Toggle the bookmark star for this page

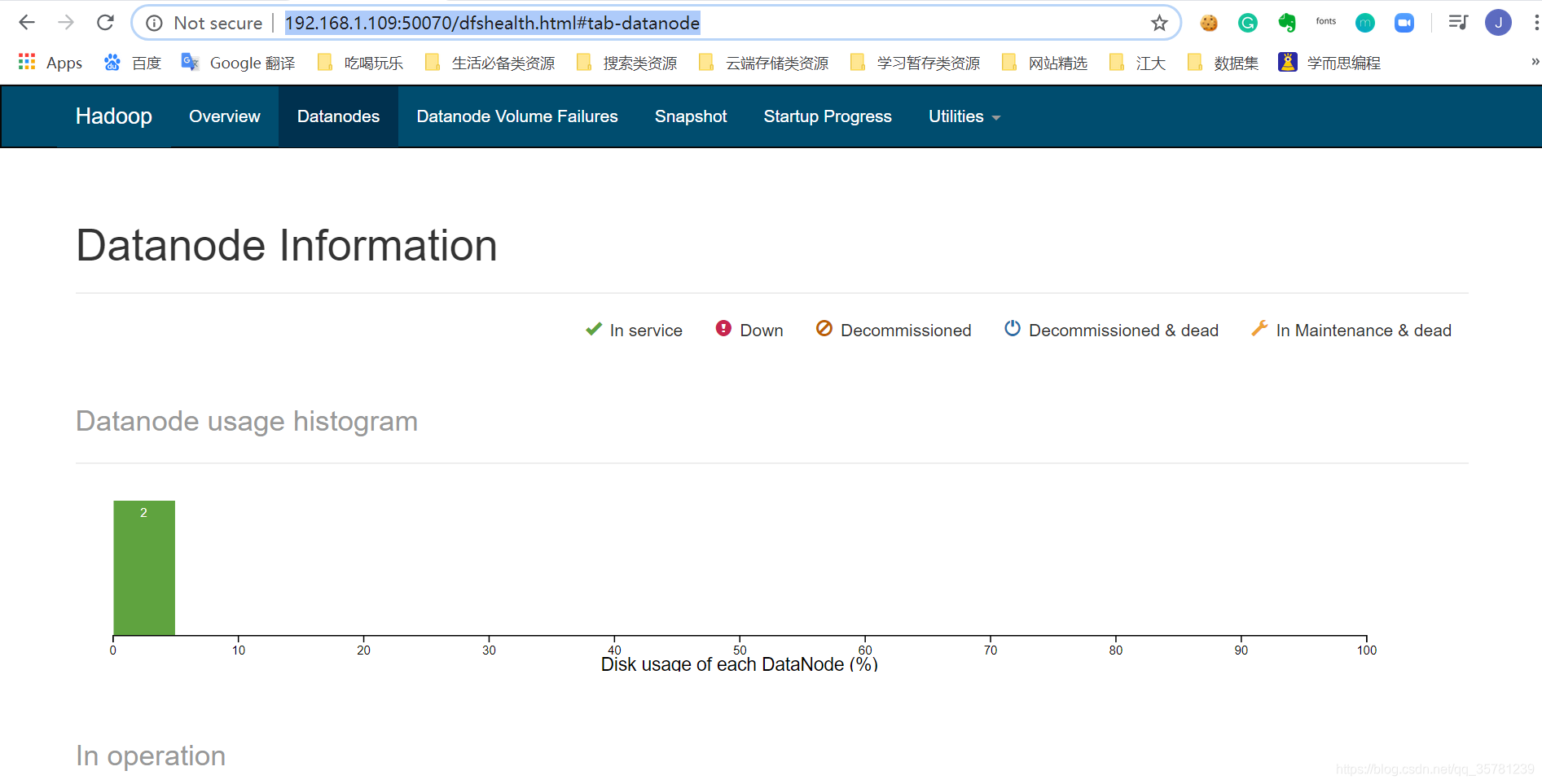[1159, 23]
